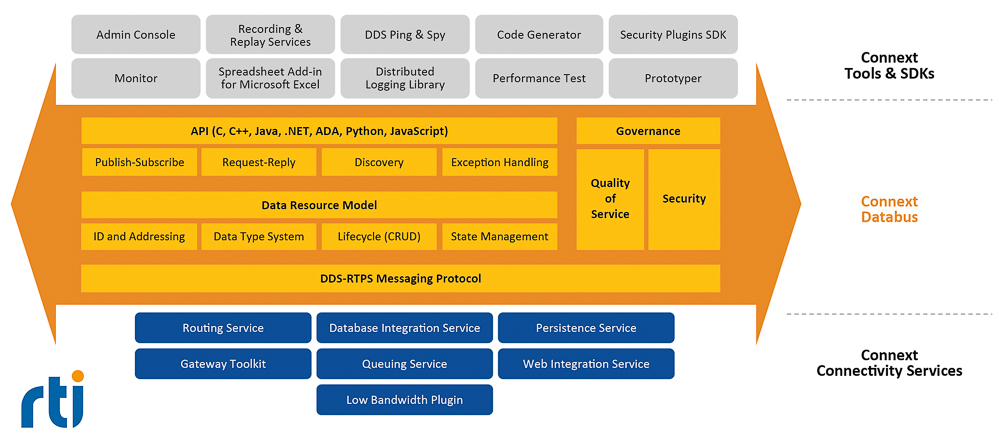Image resolution: width=999 pixels, height=442 pixels.
Task: Select the Publish-Subscribe block
Action: (140, 162)
